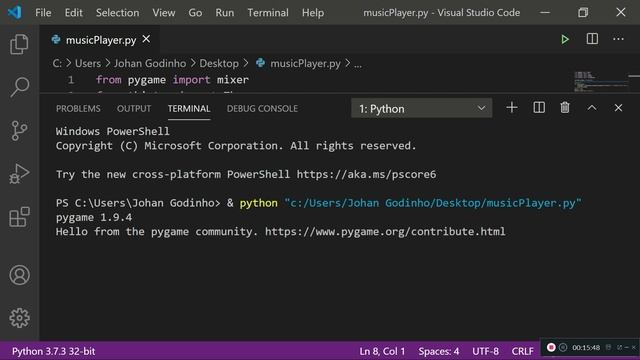This screenshot has width=640, height=360.
Task: Change line endings via CRLF
Action: [x=522, y=351]
